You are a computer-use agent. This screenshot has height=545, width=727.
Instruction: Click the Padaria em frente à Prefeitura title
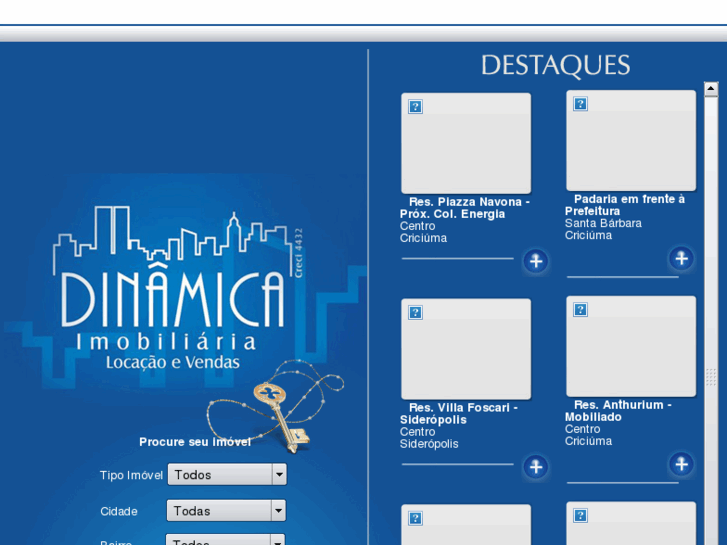625,205
